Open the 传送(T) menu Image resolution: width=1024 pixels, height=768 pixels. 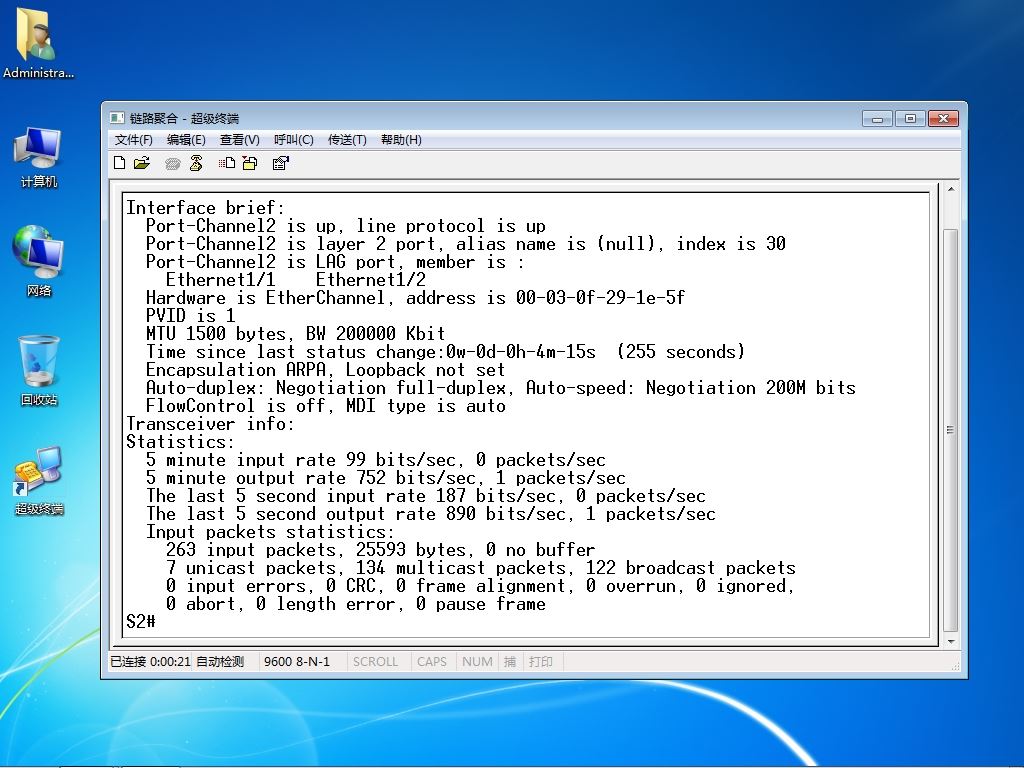[x=347, y=140]
